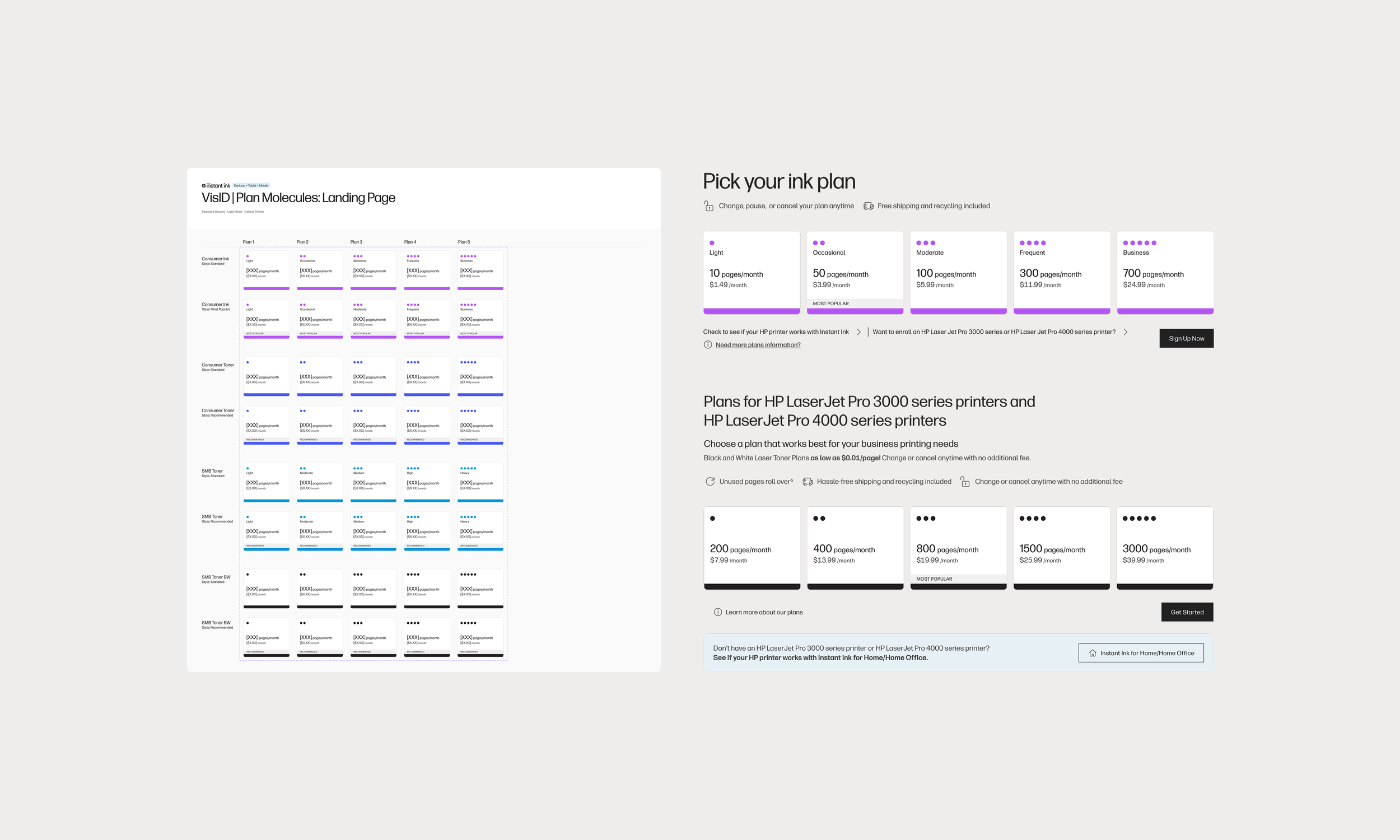The height and width of the screenshot is (840, 1400).
Task: Click the info icon before 'Learn more about our plans'
Action: pyautogui.click(x=717, y=612)
